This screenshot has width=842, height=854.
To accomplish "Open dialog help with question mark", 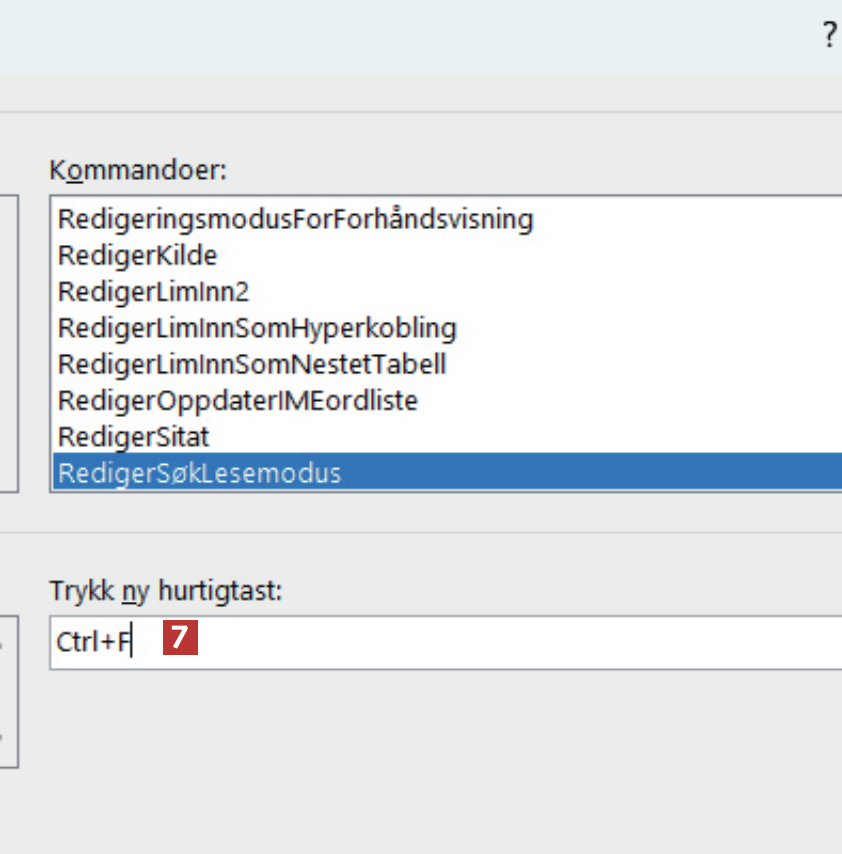I will (829, 36).
